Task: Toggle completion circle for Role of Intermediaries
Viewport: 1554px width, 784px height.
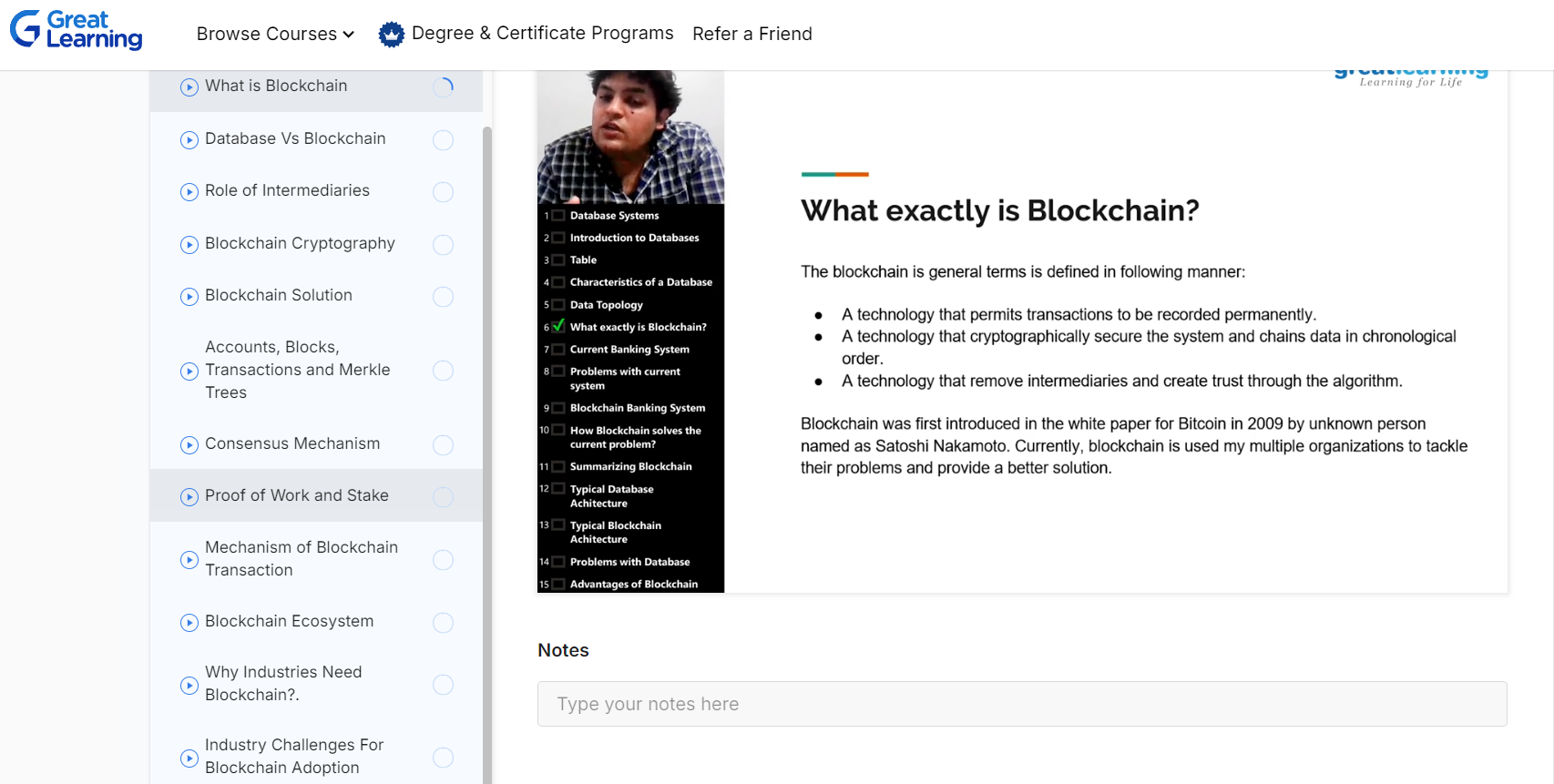Action: [x=444, y=192]
